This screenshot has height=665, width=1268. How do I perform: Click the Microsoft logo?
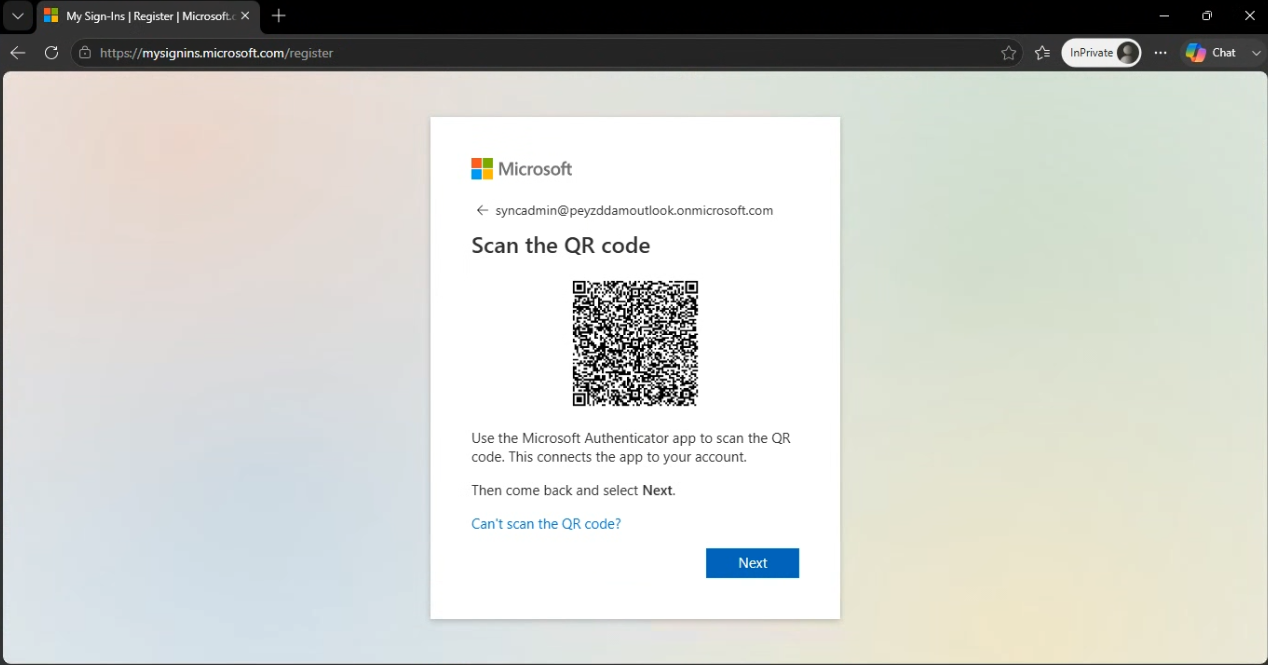click(x=521, y=169)
